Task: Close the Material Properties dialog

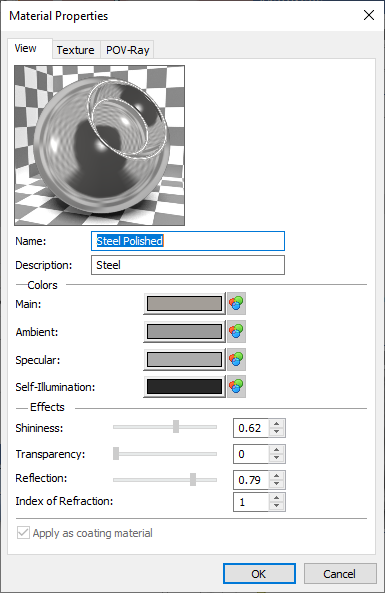Action: click(x=369, y=15)
